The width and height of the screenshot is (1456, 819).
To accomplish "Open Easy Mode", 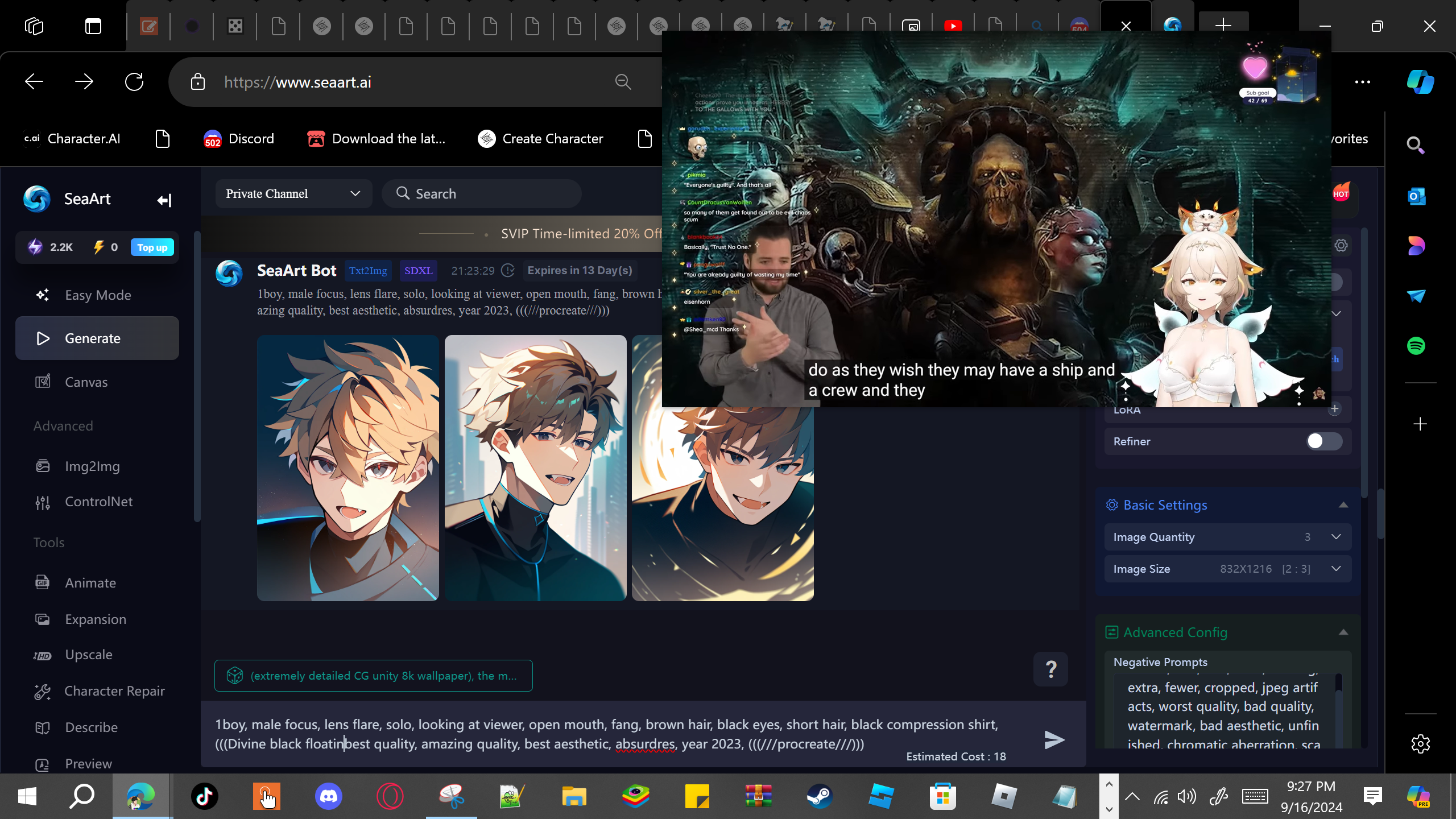I will pos(97,295).
